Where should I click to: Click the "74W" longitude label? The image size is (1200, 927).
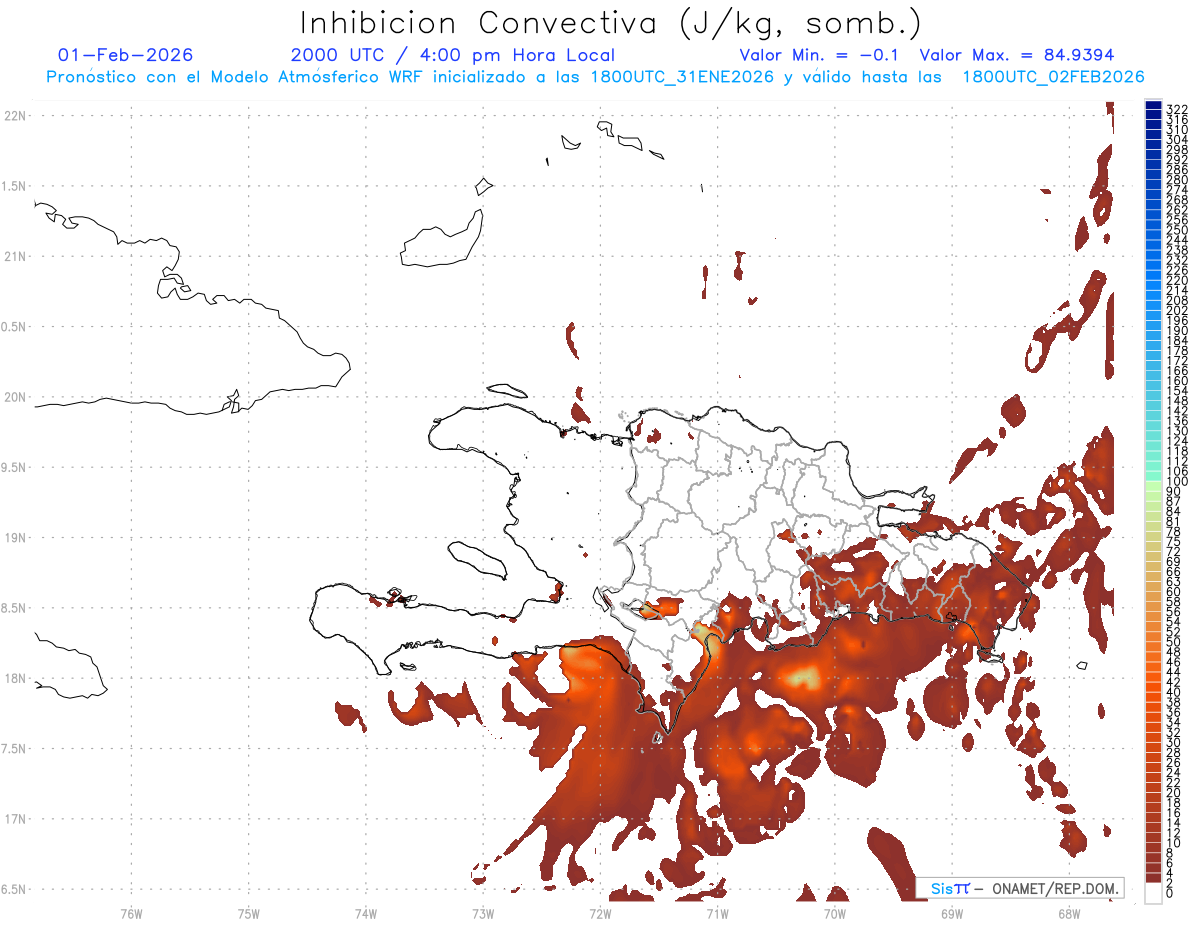(365, 913)
